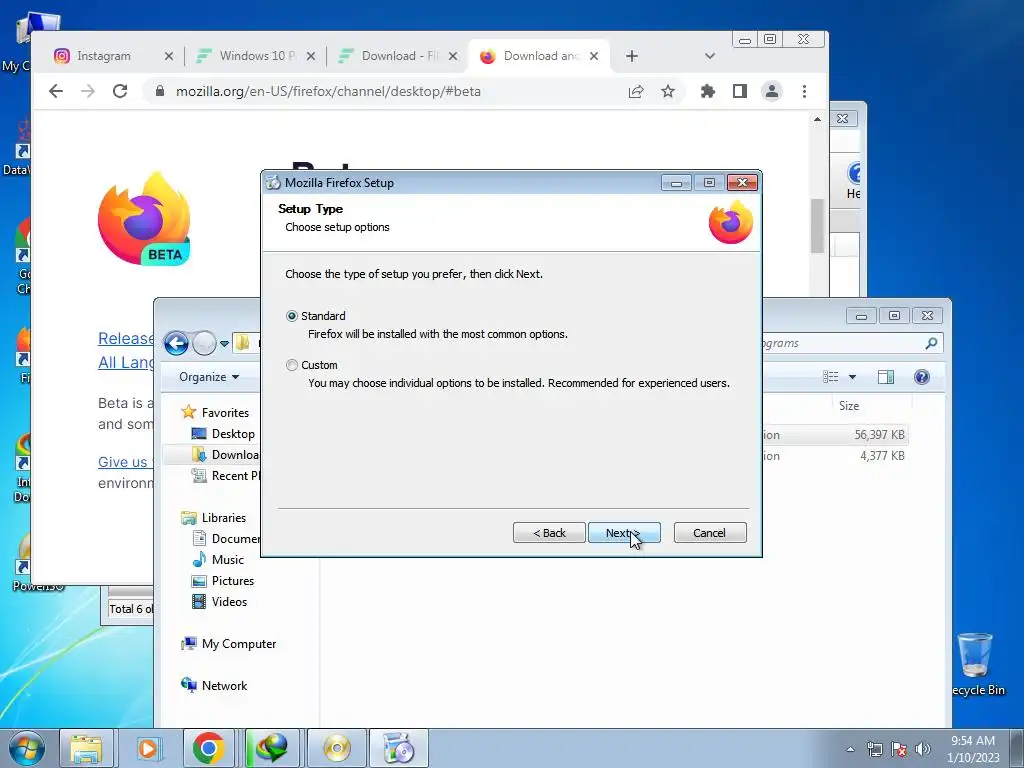Viewport: 1024px width, 768px height.
Task: Open the Windows Start menu
Action: tap(26, 748)
